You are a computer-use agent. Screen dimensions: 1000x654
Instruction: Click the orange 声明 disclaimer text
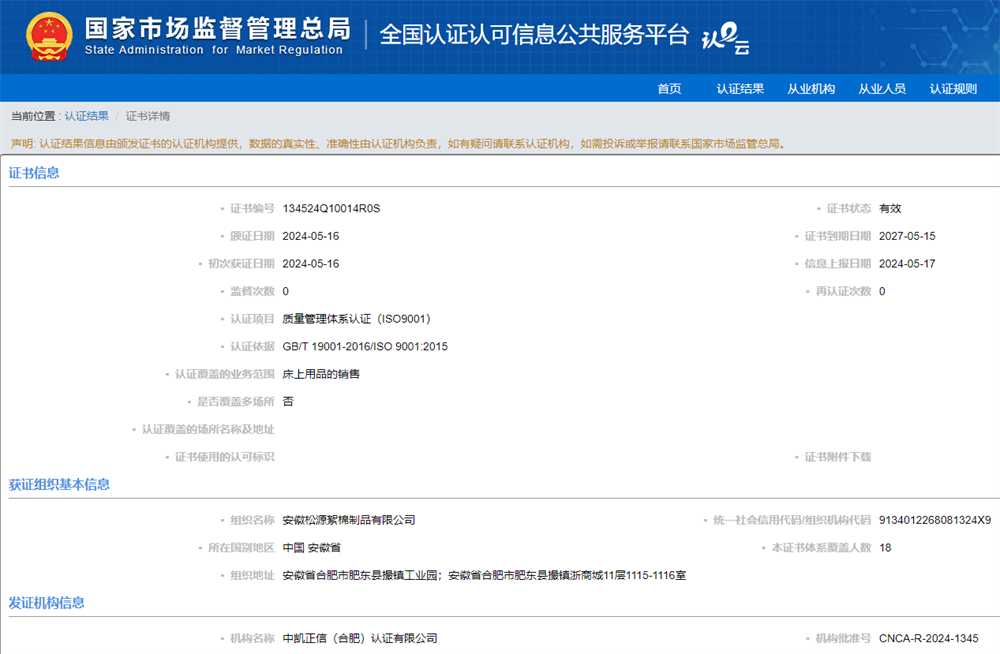(398, 144)
